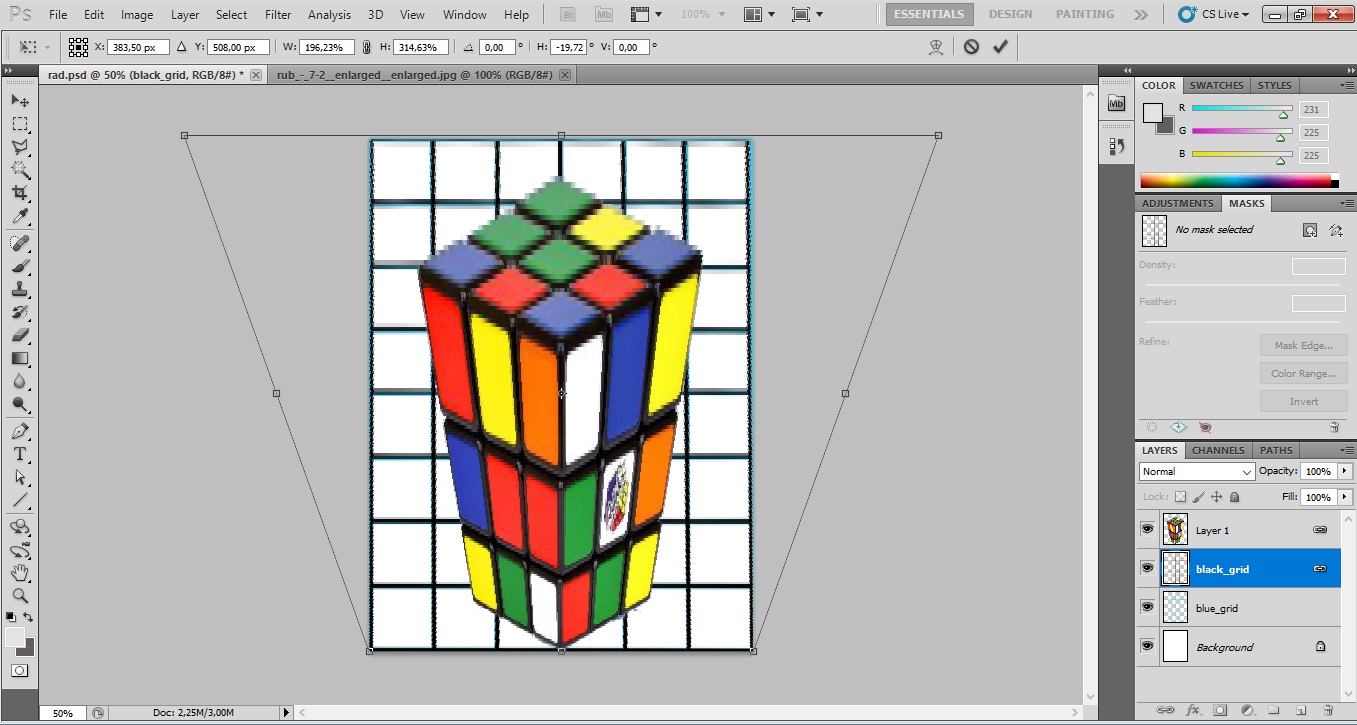Open the Layer menu
Viewport: 1357px width, 725px height.
[185, 15]
